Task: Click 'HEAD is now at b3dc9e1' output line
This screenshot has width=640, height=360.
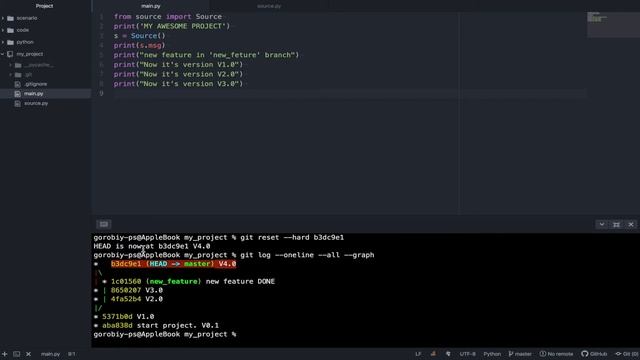Action: point(152,246)
